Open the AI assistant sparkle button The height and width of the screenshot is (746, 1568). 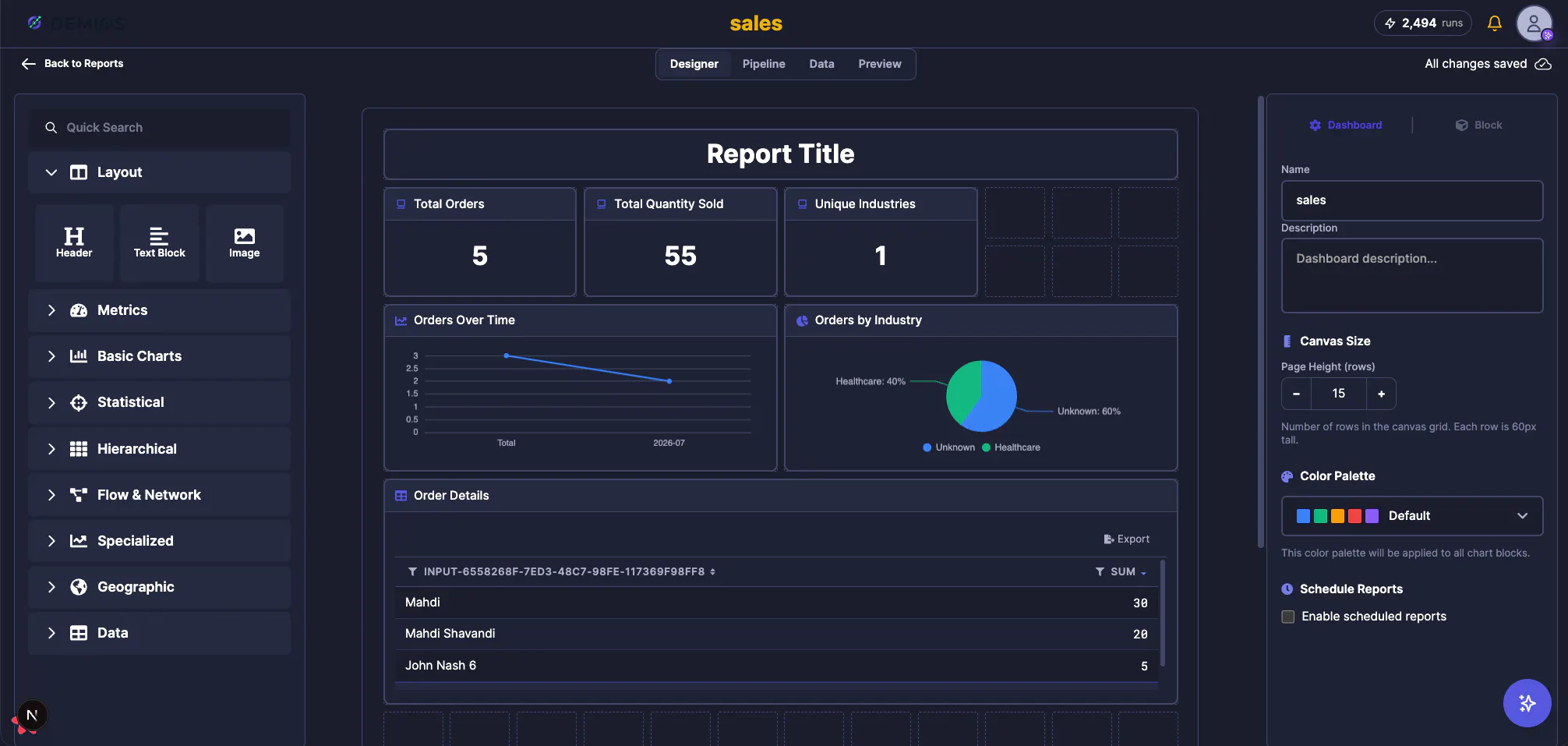click(x=1527, y=703)
